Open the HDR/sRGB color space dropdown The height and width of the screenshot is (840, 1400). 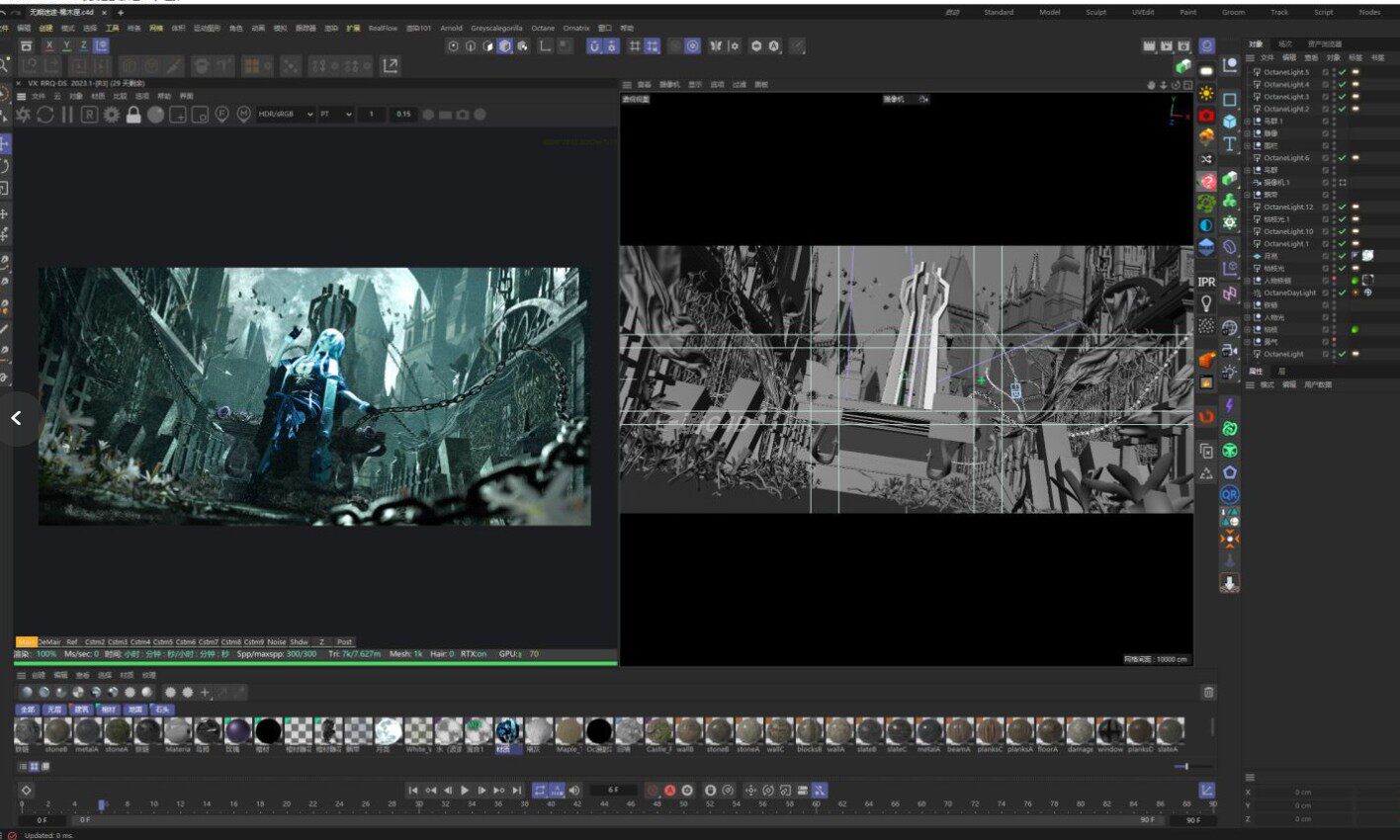(286, 115)
